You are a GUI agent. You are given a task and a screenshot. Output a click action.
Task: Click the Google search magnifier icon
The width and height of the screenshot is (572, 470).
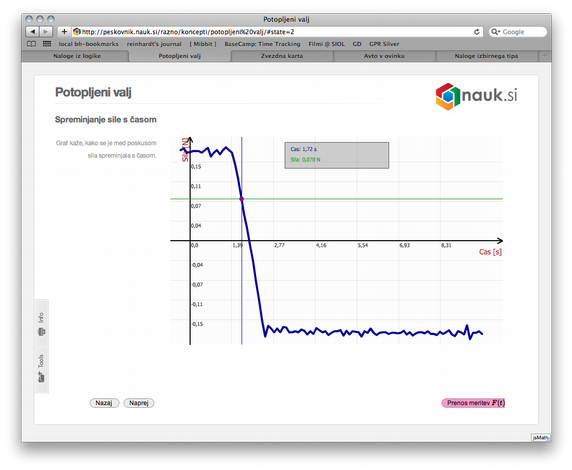(x=495, y=32)
